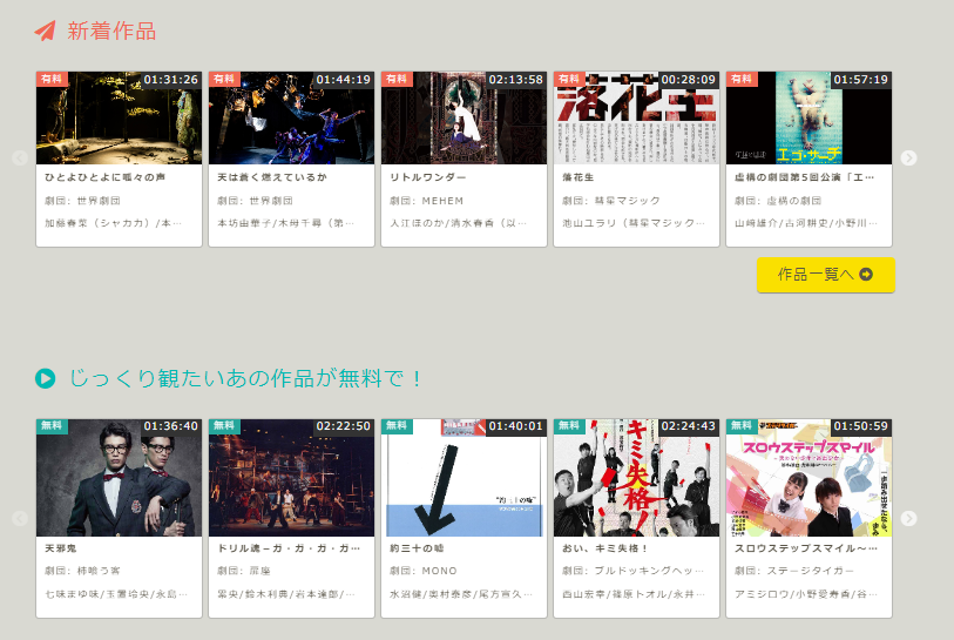Click title link スロウステップスマイル

tap(806, 548)
